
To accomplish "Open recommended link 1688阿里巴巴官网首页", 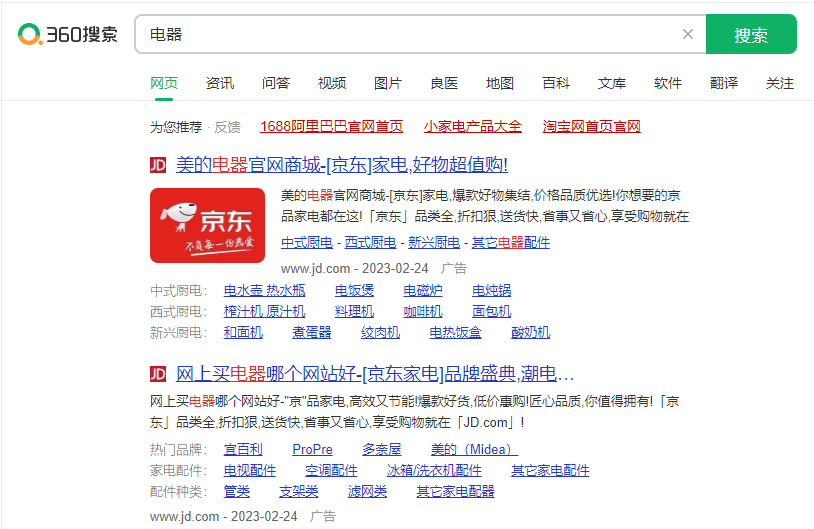I will (x=332, y=126).
